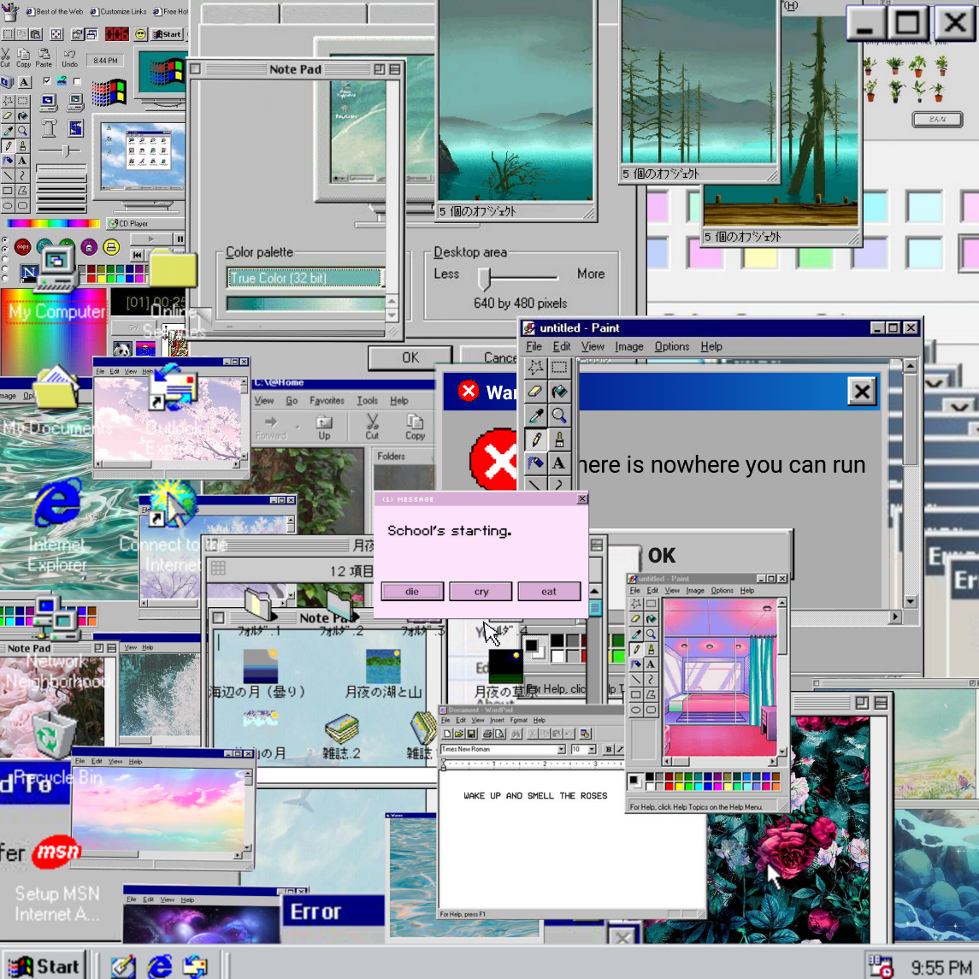Click the CD Player pause button
The image size is (979, 979).
180,239
